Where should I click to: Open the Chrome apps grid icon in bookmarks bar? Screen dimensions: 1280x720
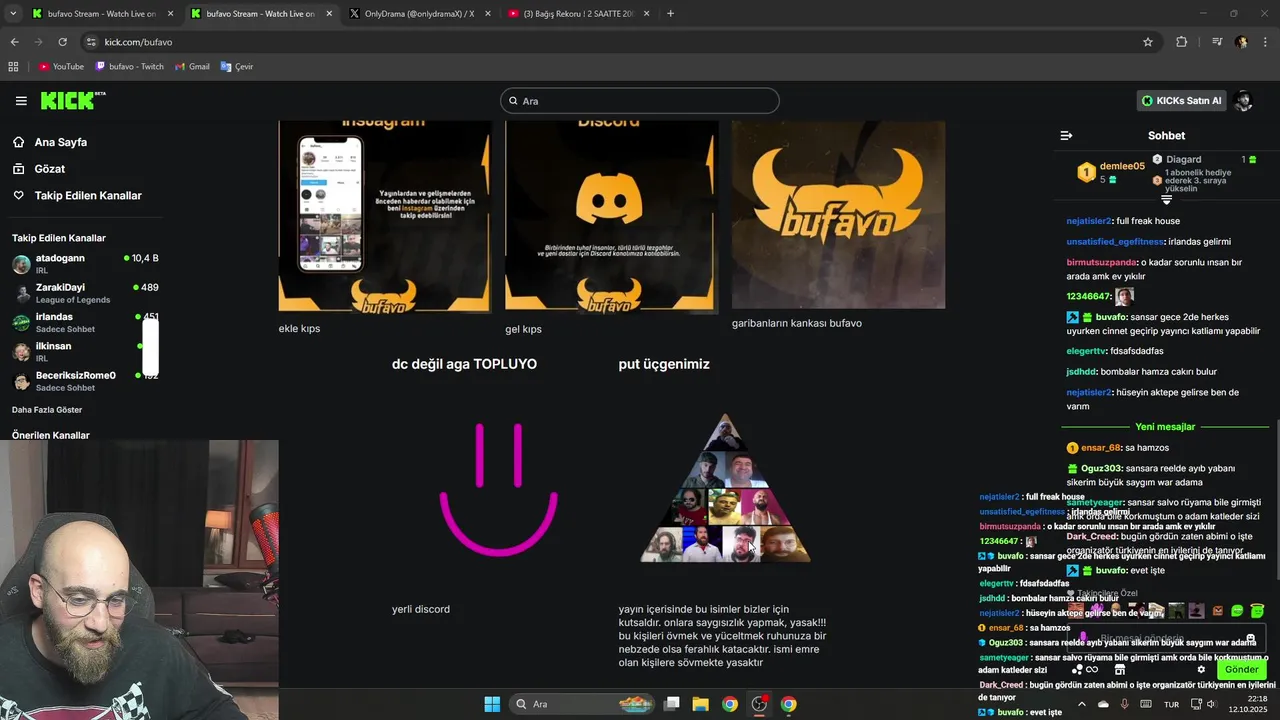[x=13, y=67]
